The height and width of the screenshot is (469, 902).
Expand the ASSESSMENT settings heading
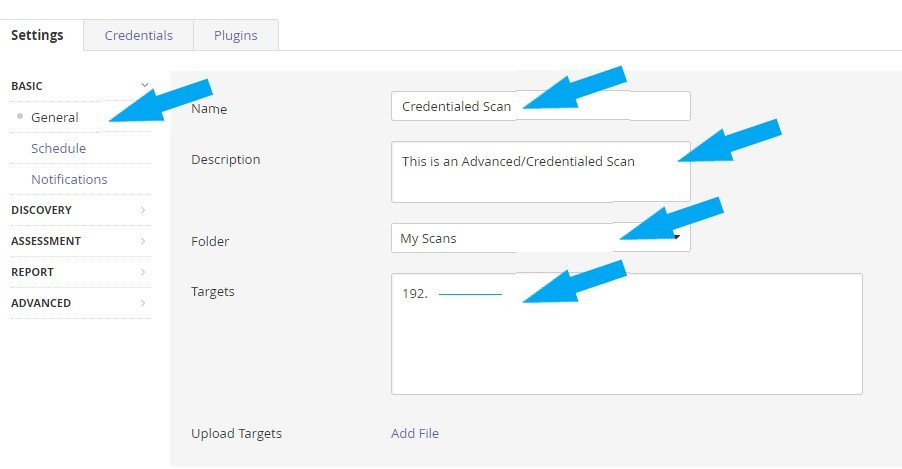click(x=46, y=241)
